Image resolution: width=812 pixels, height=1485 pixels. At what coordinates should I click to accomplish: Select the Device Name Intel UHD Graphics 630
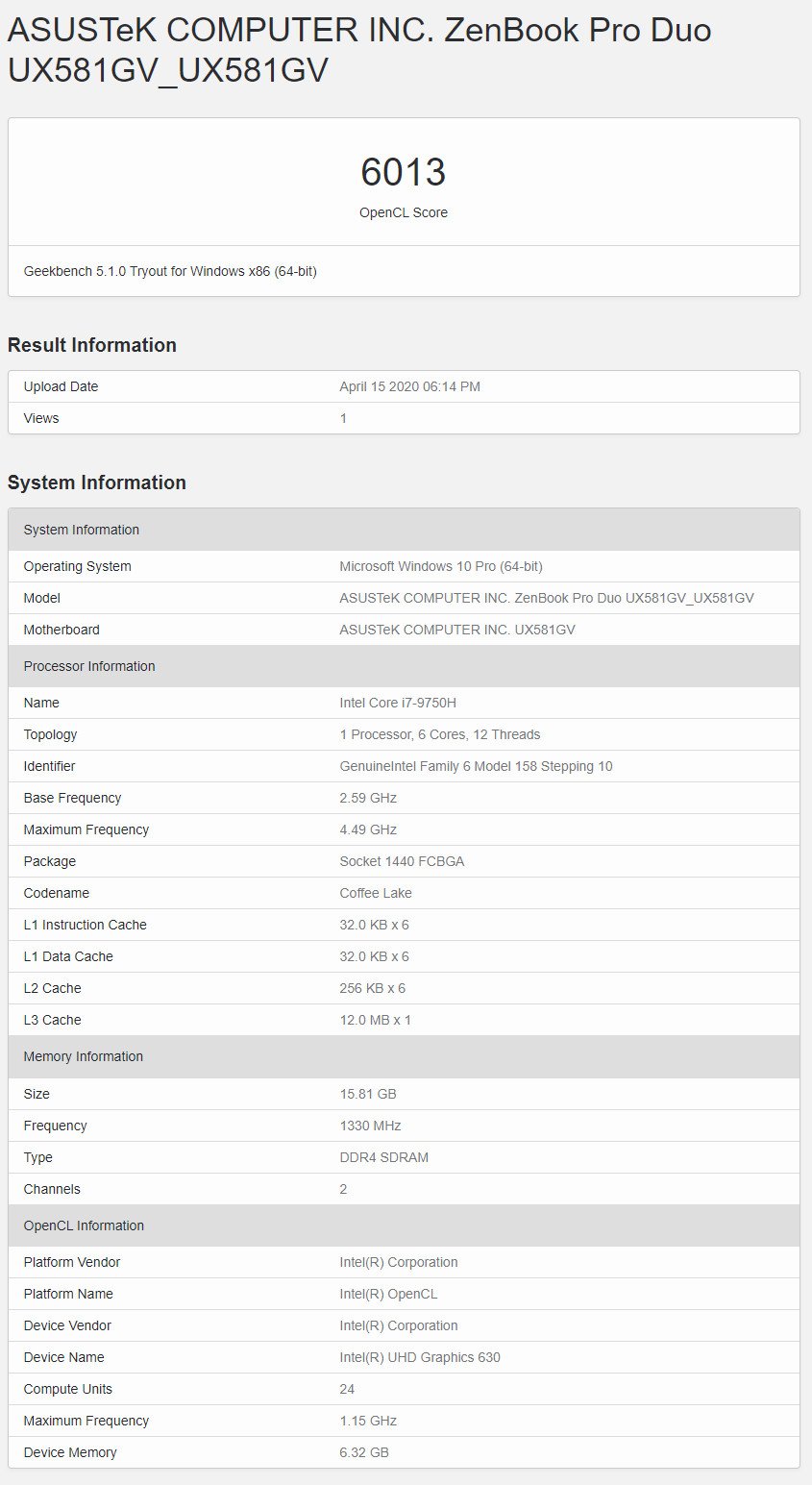click(x=420, y=1357)
